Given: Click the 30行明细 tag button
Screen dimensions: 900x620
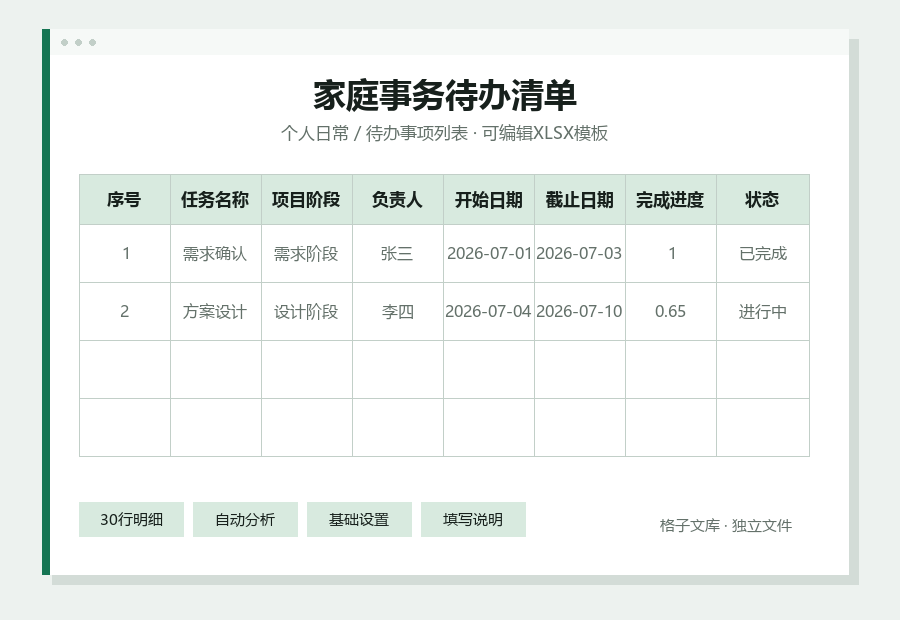Looking at the screenshot, I should pyautogui.click(x=131, y=520).
